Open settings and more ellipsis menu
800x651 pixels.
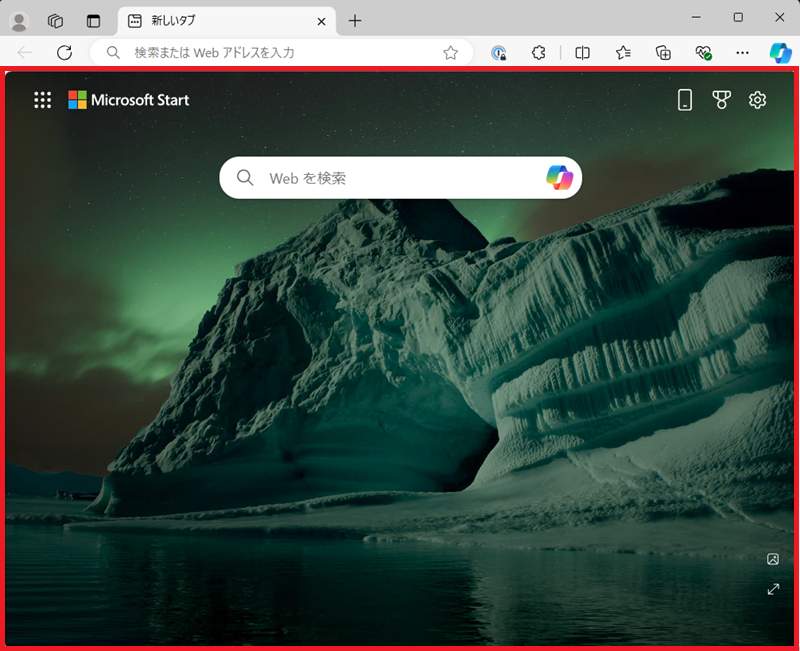[x=742, y=53]
